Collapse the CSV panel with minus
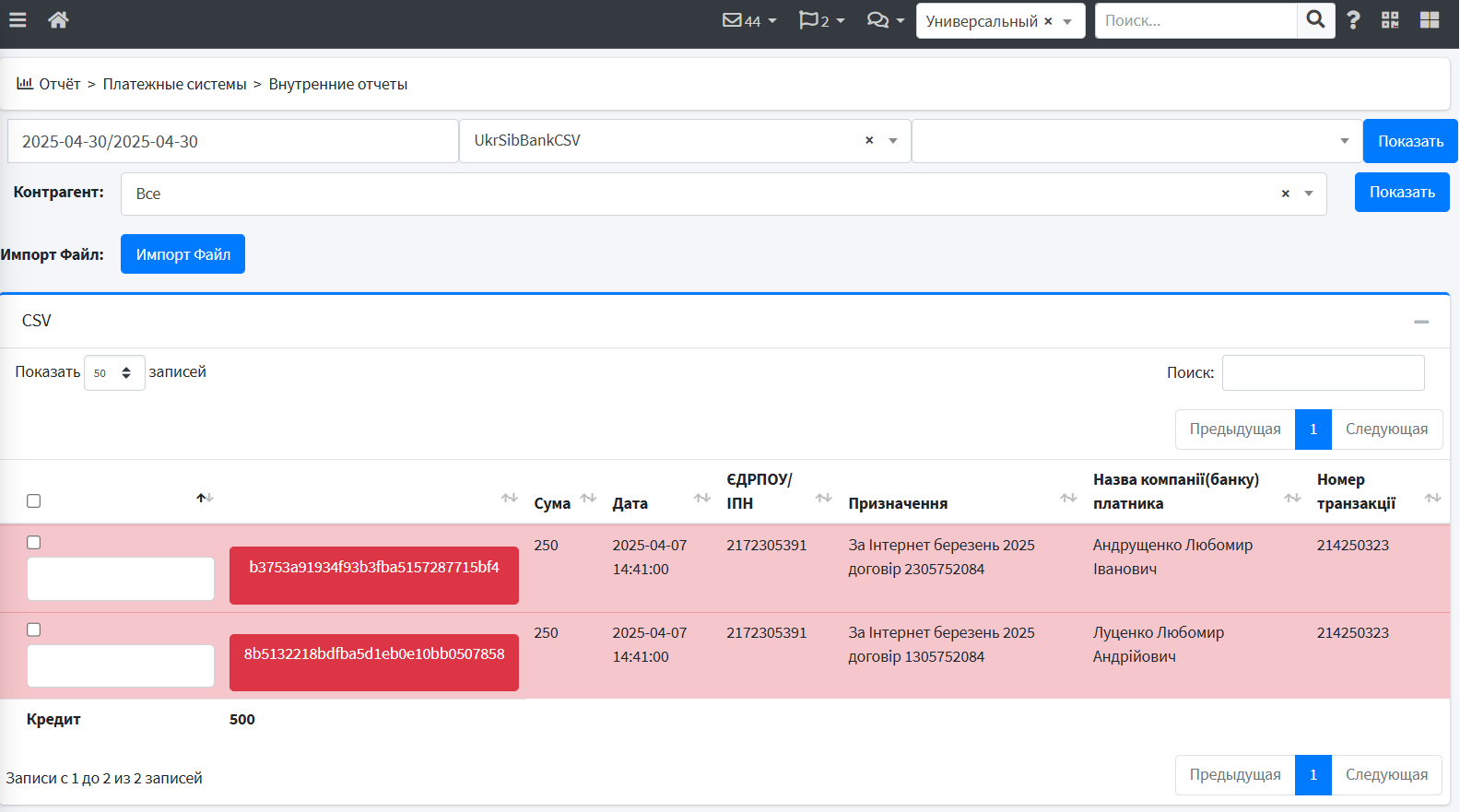 pos(1420,322)
